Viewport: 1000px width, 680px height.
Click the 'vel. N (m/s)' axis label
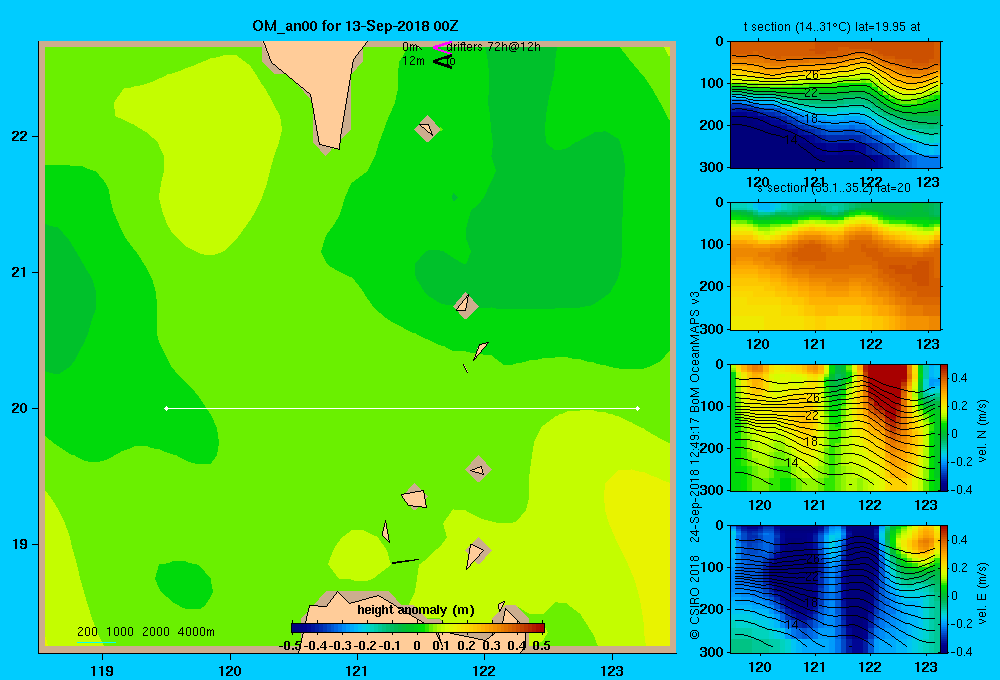click(x=982, y=431)
